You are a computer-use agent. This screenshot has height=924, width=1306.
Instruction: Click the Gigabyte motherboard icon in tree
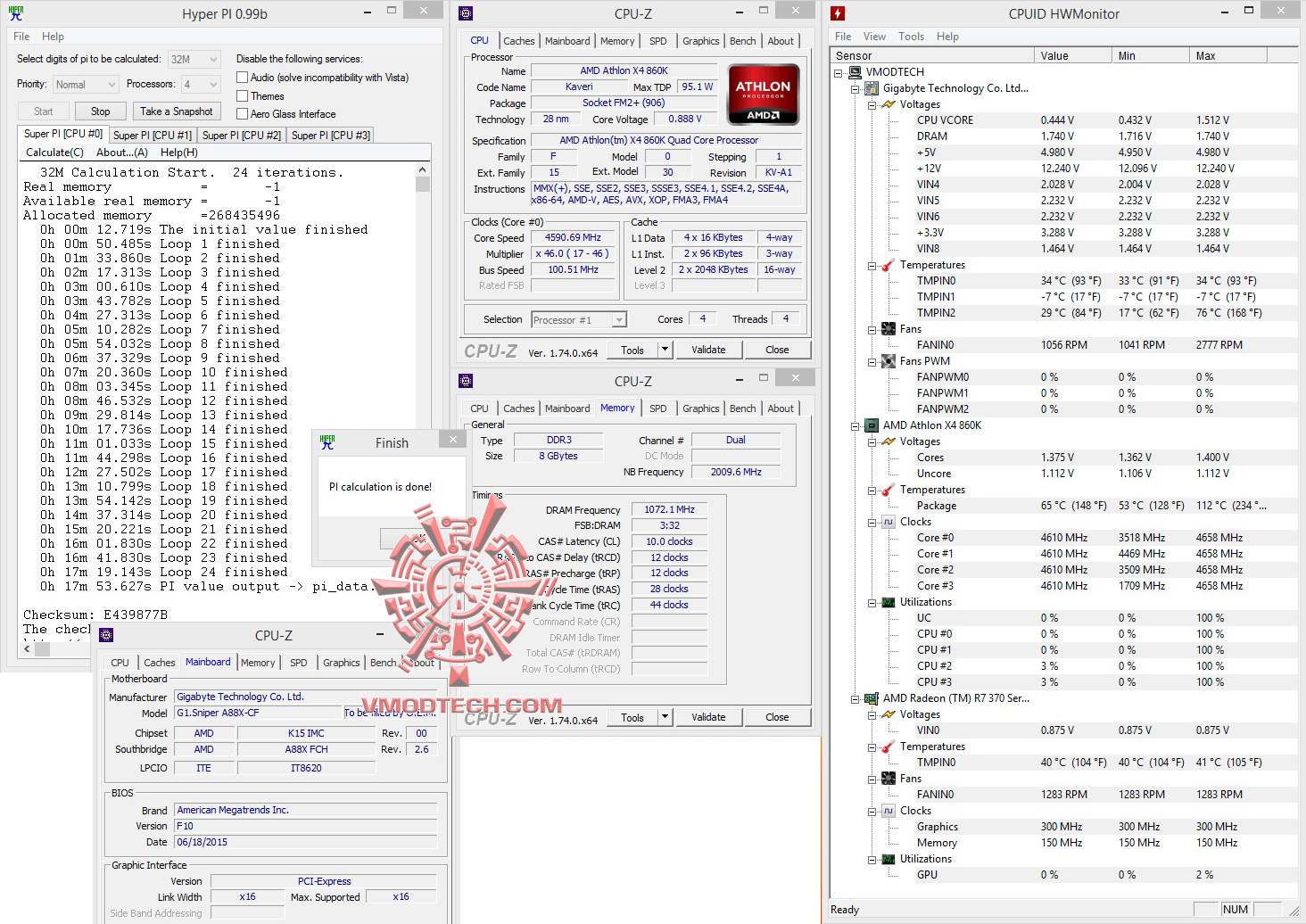click(872, 88)
